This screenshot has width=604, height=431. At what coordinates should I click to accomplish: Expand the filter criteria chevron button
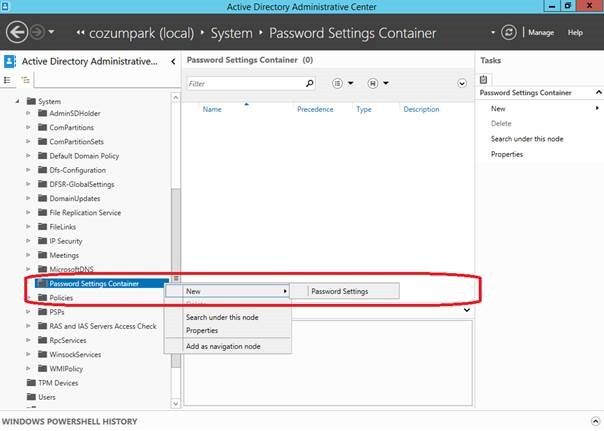[462, 83]
